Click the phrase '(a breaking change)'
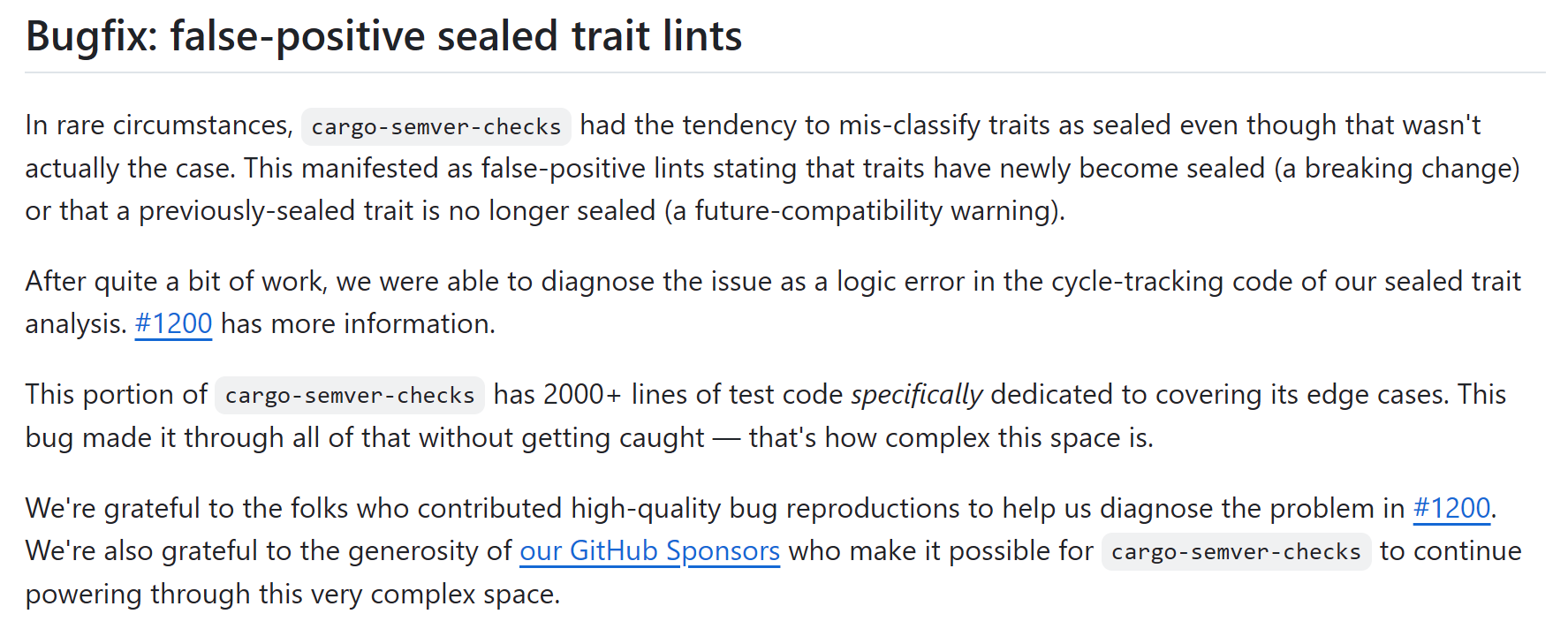 [x=1397, y=169]
